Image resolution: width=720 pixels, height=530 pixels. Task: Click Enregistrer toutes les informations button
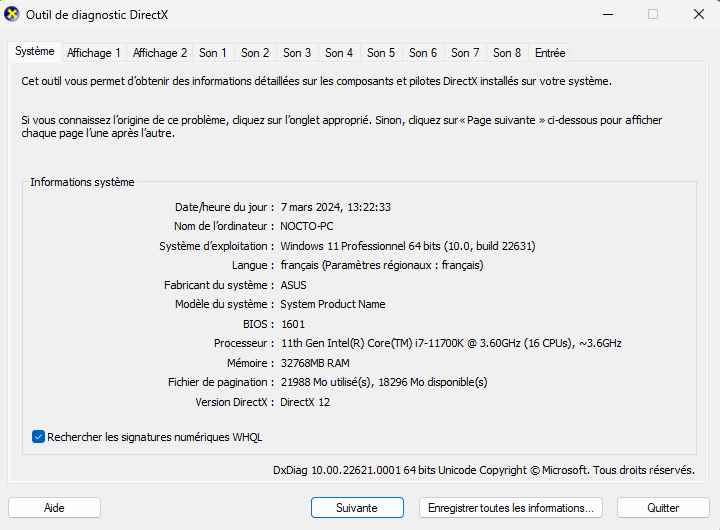(511, 507)
